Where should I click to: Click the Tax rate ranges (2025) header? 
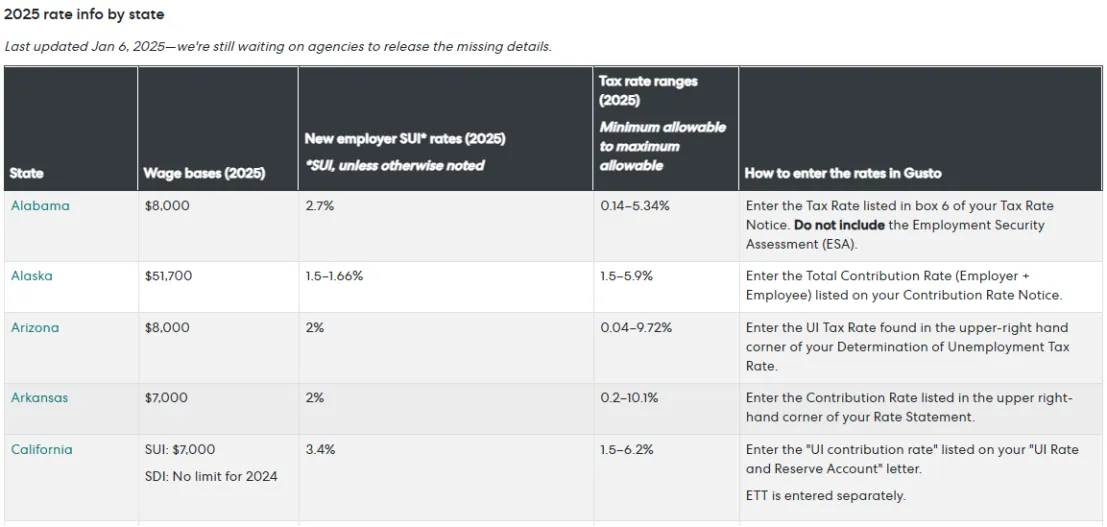[648, 90]
